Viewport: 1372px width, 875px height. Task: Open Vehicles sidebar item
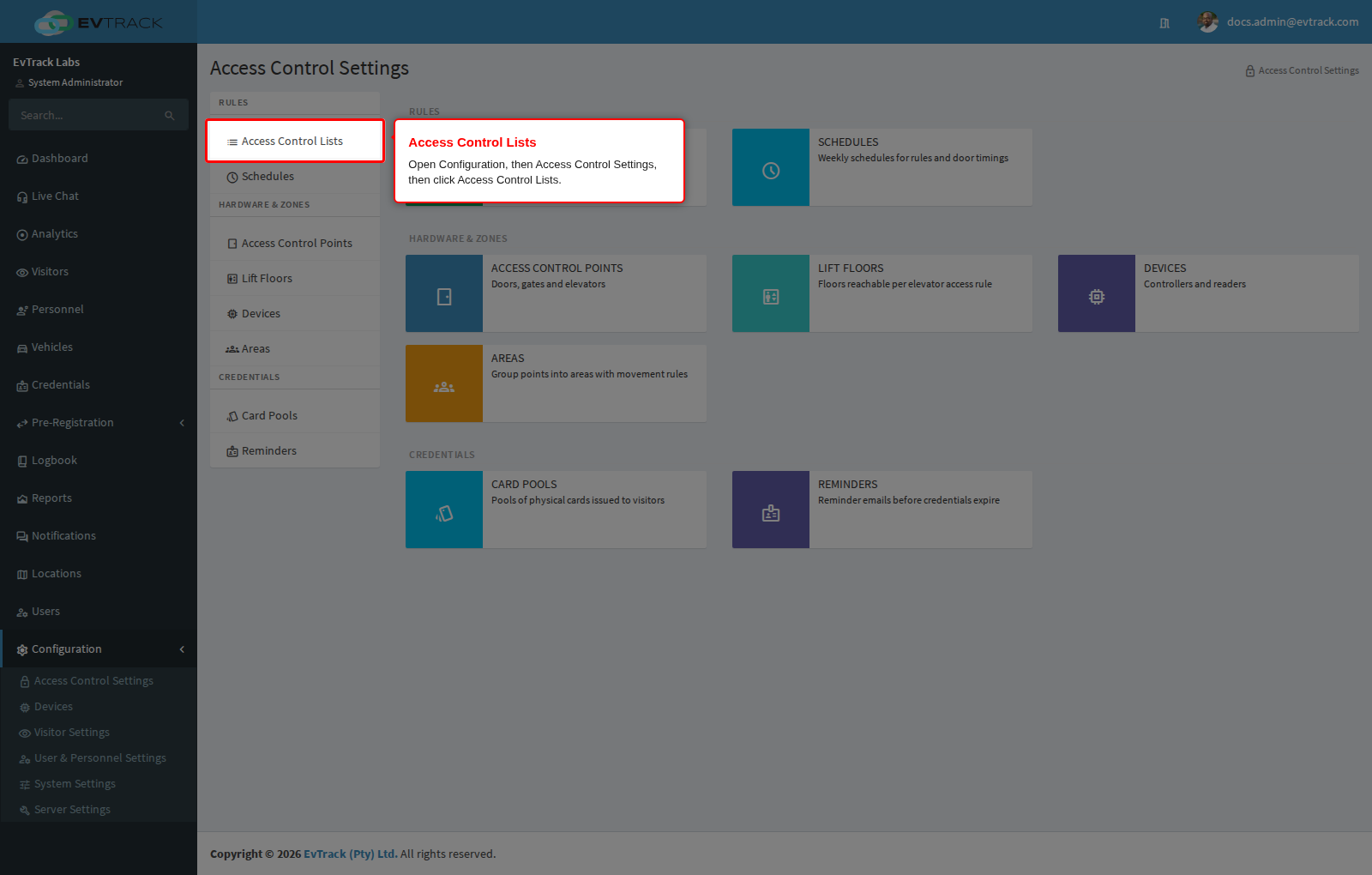99,347
